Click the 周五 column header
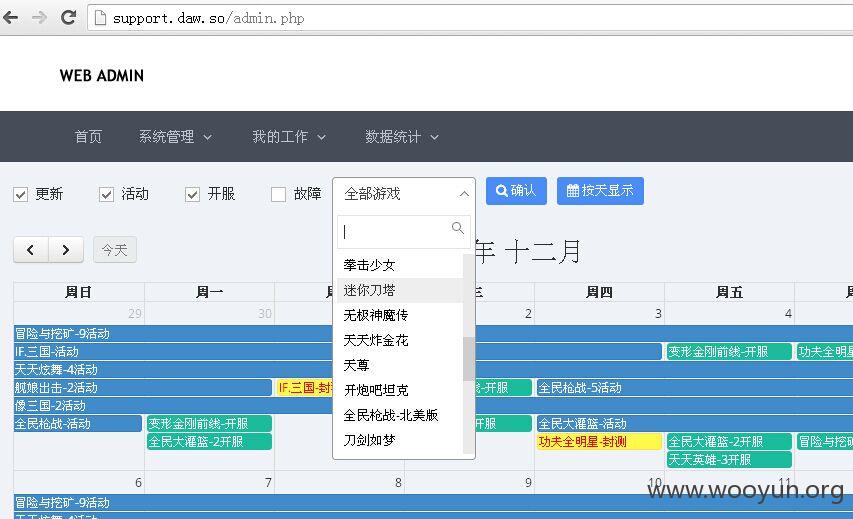This screenshot has width=853, height=519. click(729, 292)
